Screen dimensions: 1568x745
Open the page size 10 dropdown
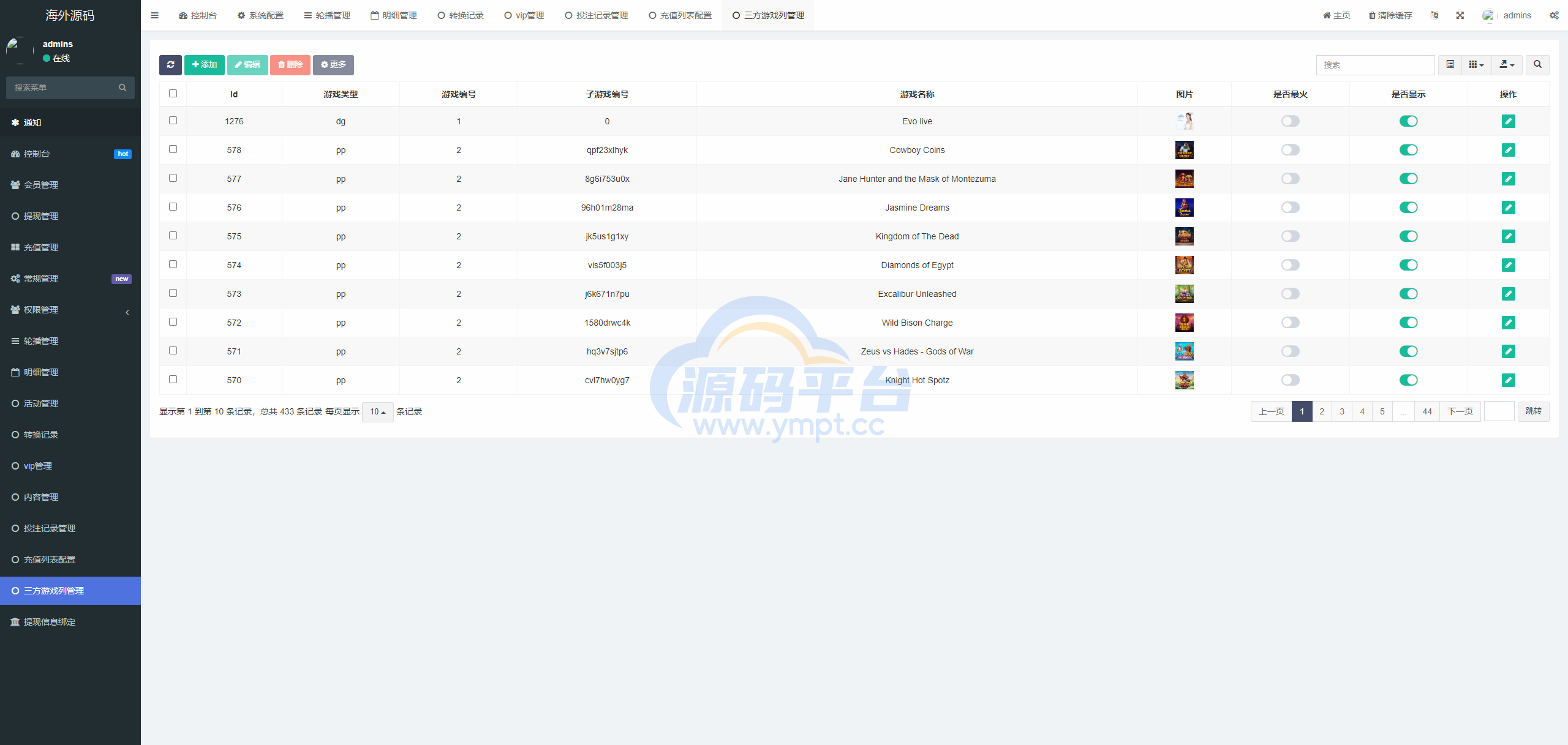377,412
